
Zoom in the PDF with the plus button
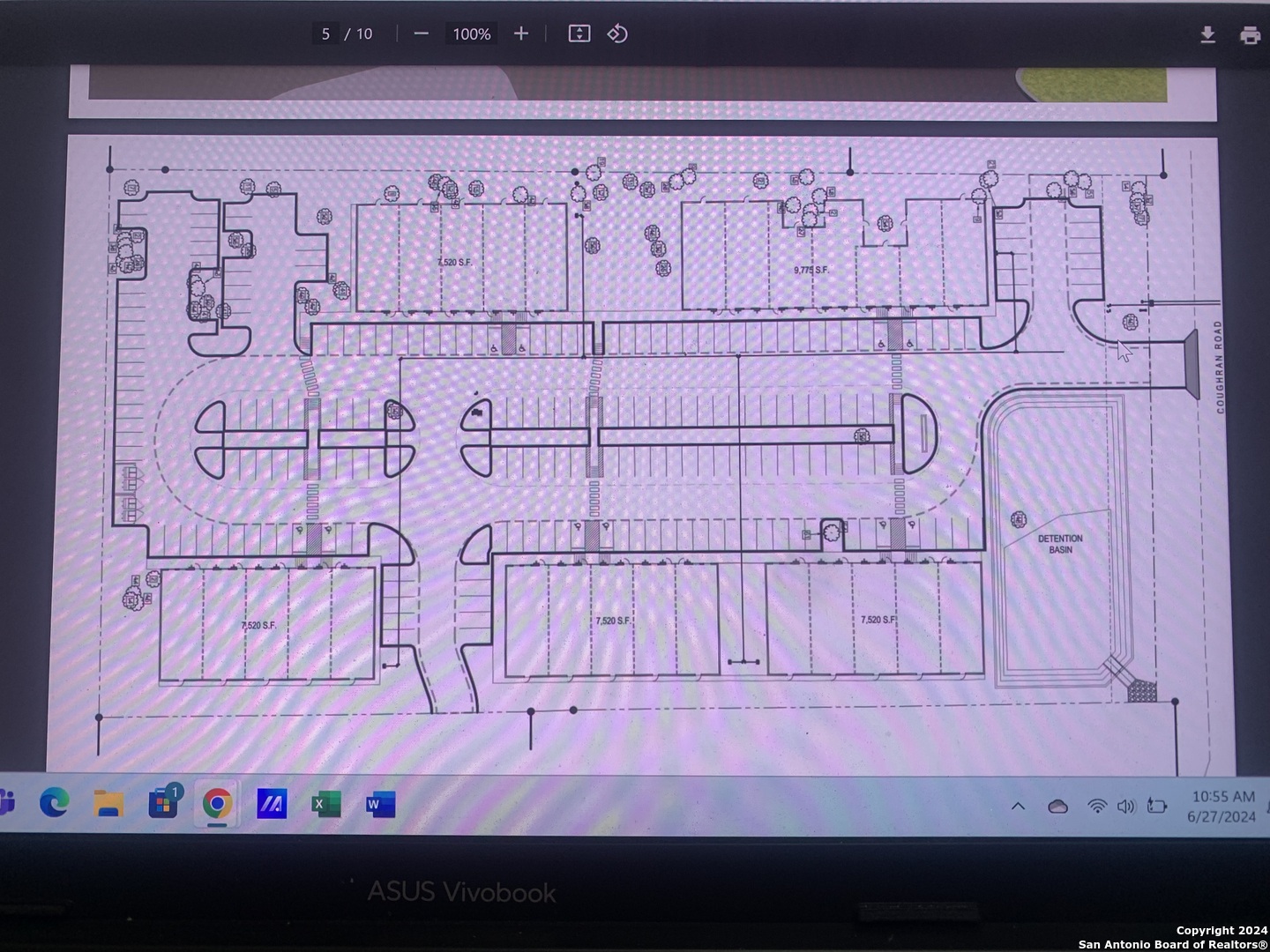[x=521, y=33]
